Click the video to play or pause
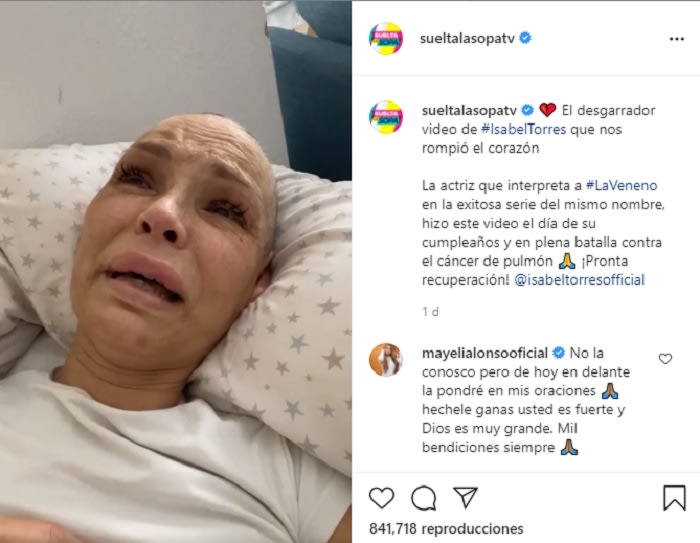This screenshot has width=700, height=543. pos(176,272)
